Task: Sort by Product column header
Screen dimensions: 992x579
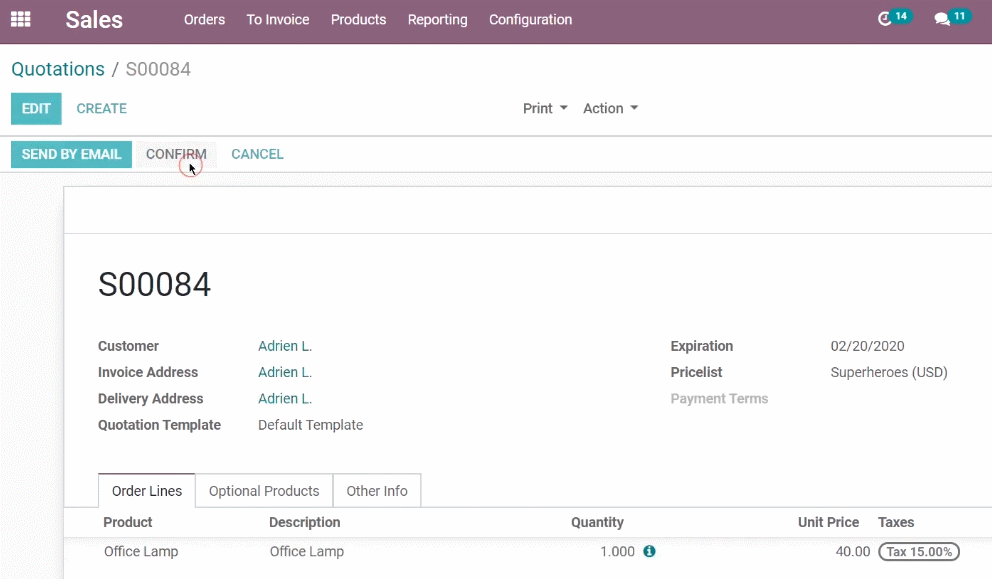Action: pos(128,522)
